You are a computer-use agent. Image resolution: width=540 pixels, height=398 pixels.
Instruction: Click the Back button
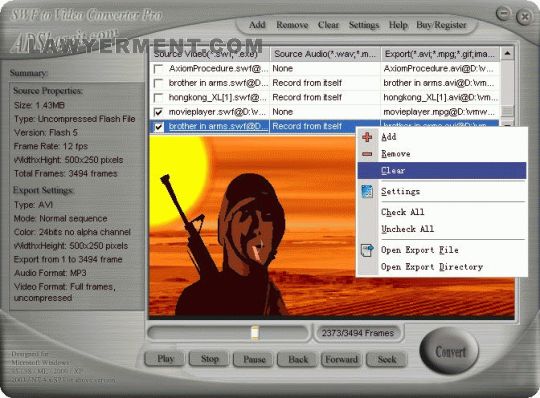[298, 359]
